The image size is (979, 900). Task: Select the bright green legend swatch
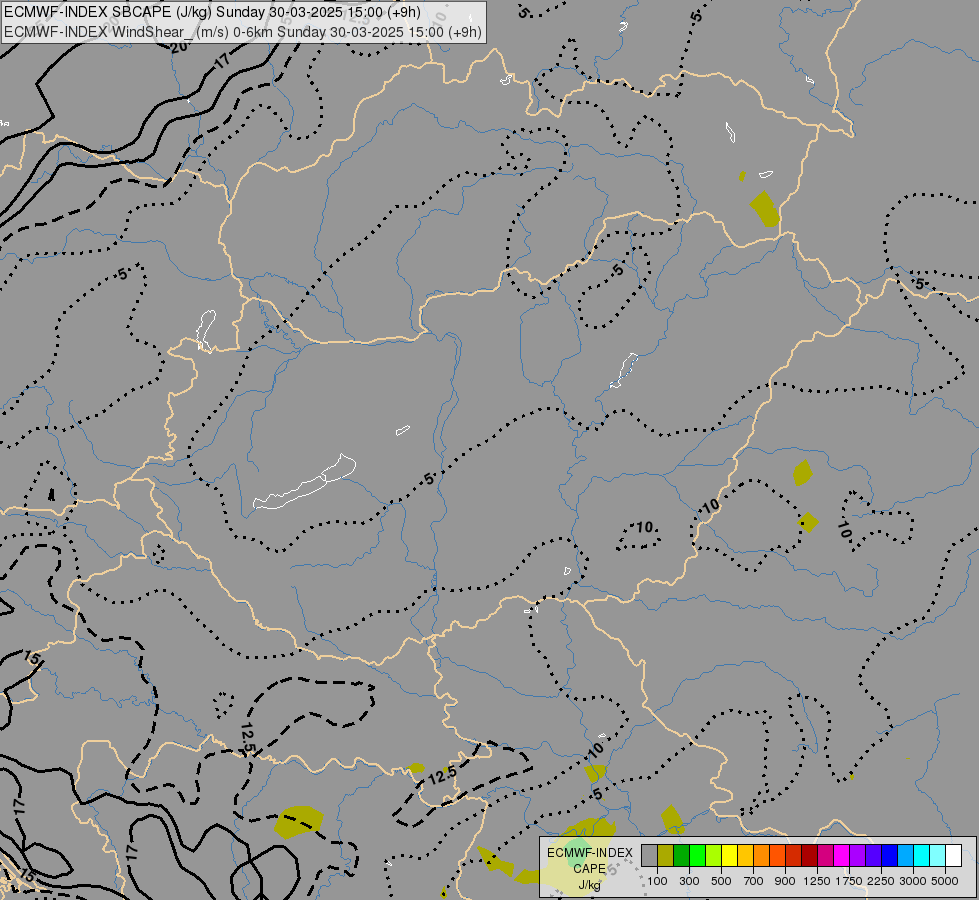[697, 855]
